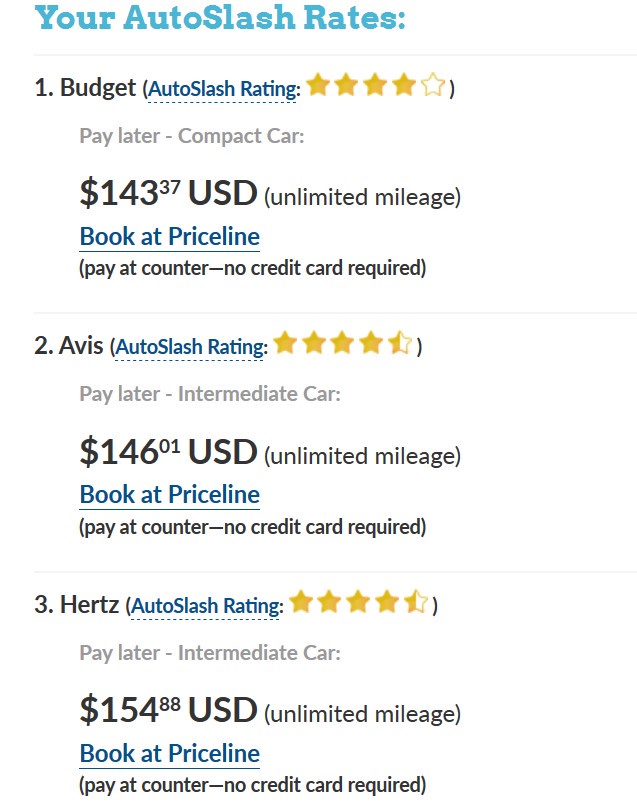Image resolution: width=637 pixels, height=804 pixels.
Task: Open the Budget Book at Priceline link
Action: (169, 237)
